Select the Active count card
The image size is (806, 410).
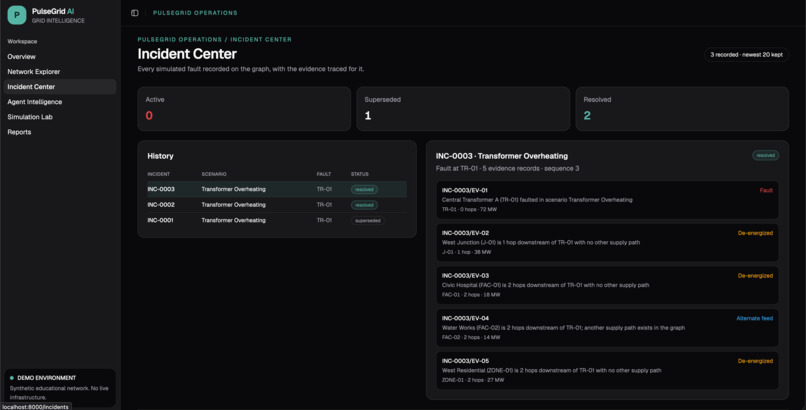tap(244, 108)
